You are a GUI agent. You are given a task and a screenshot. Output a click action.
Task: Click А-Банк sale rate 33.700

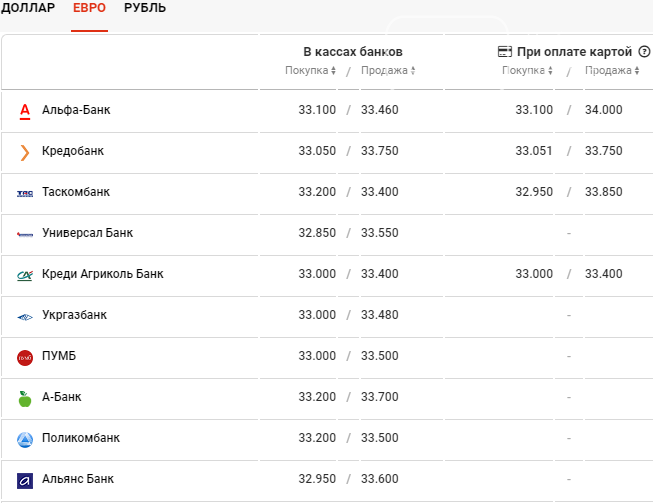tap(380, 397)
